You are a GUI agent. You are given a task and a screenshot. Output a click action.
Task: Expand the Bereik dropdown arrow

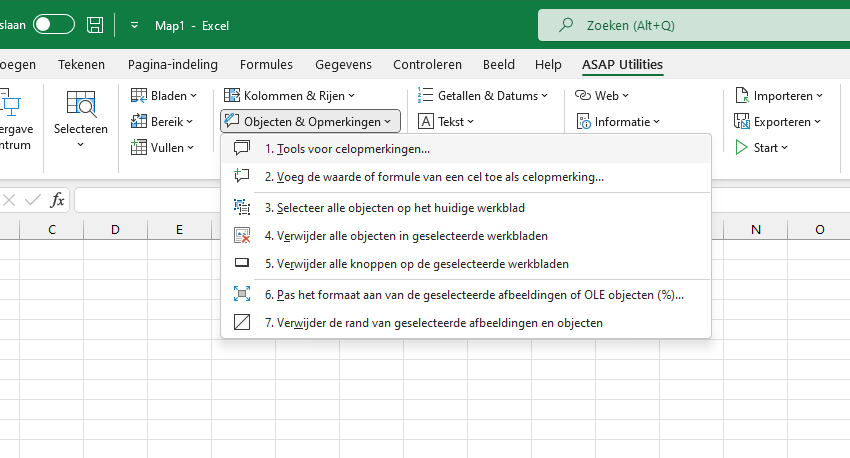tap(189, 122)
